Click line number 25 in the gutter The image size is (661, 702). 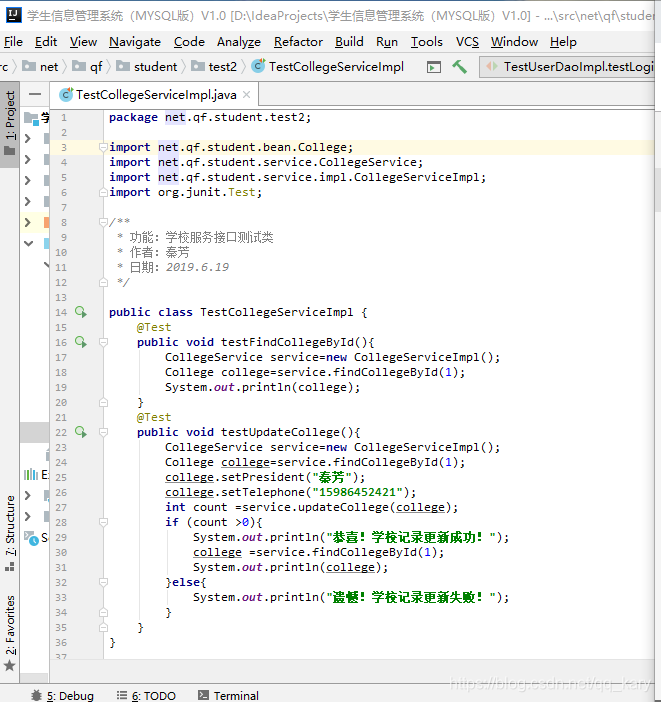click(x=61, y=477)
